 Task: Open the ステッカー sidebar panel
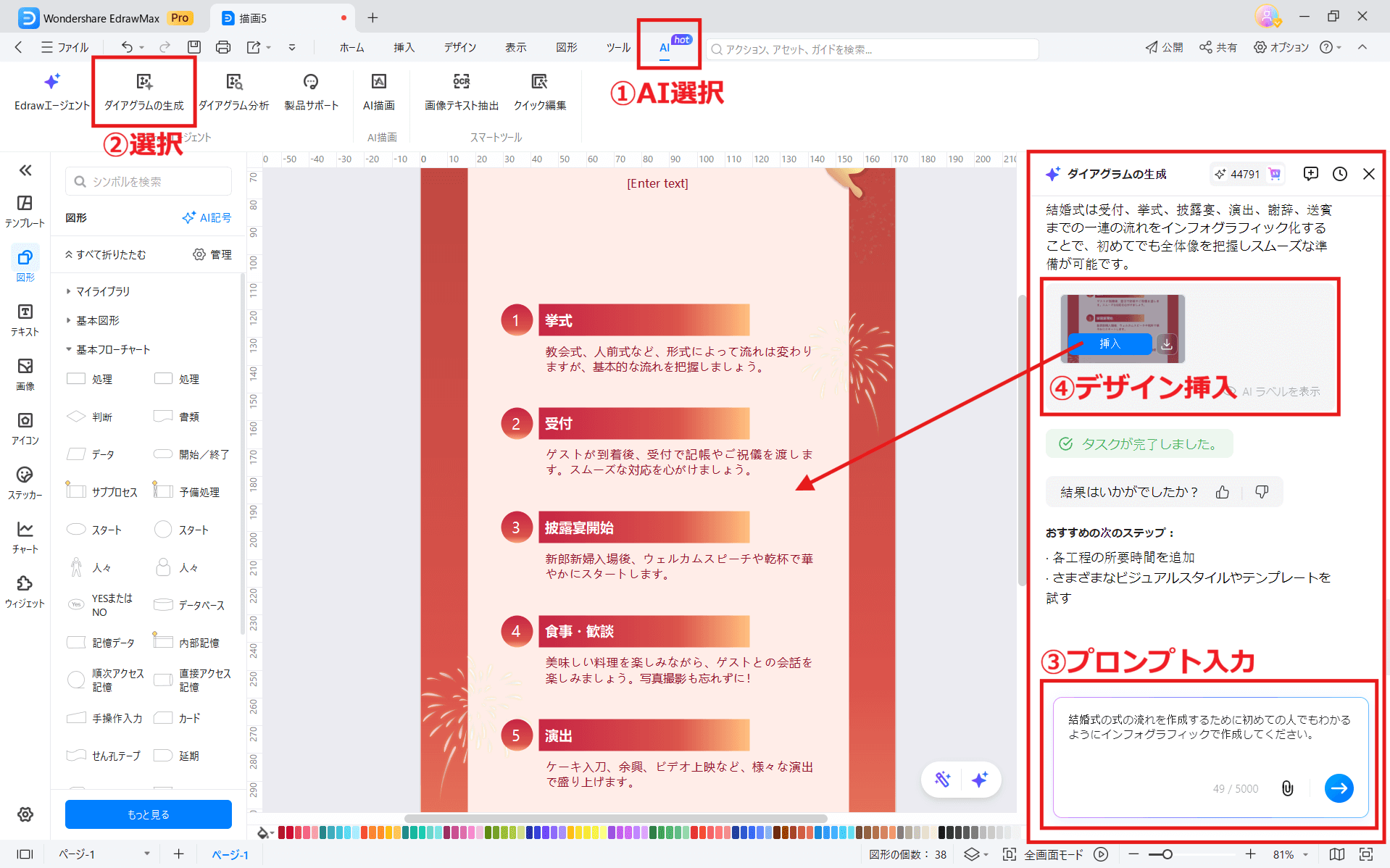pos(25,482)
